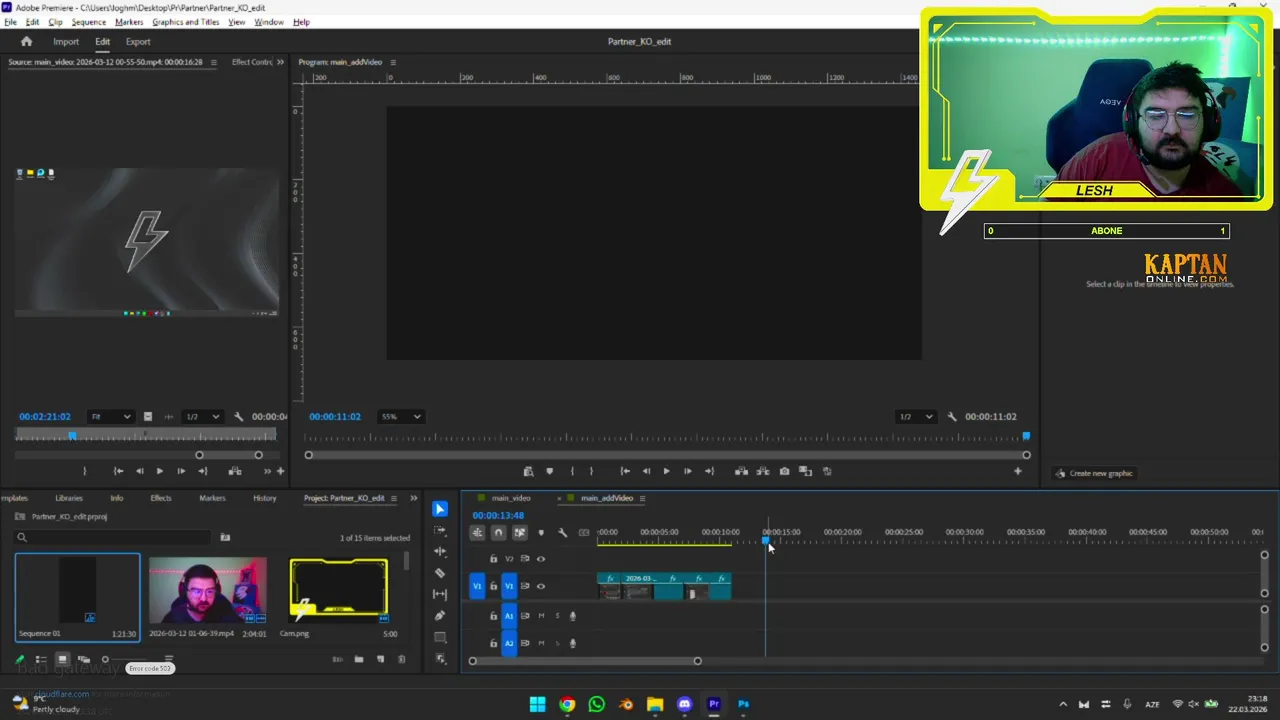Click Program monitor settings wrench

point(952,417)
